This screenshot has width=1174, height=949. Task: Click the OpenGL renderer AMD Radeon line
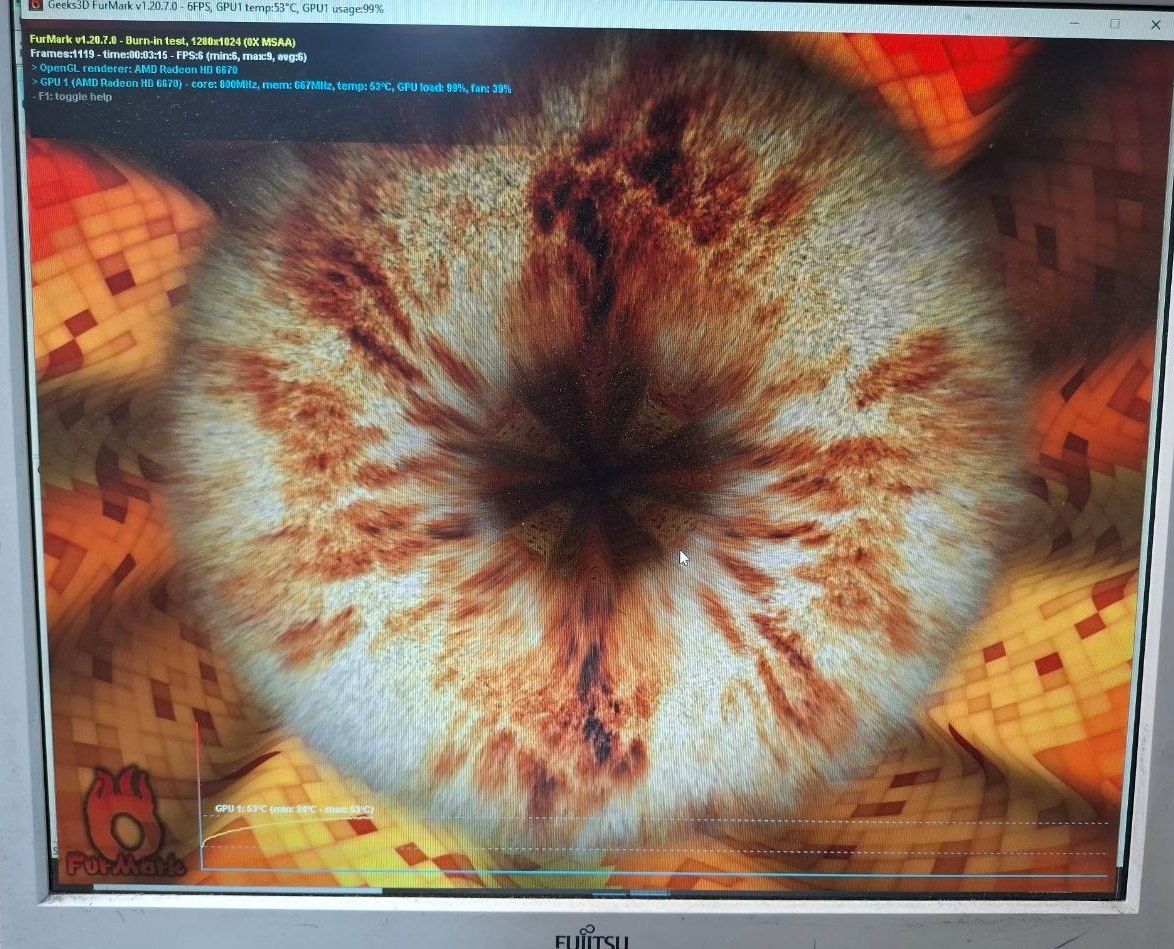(x=135, y=69)
